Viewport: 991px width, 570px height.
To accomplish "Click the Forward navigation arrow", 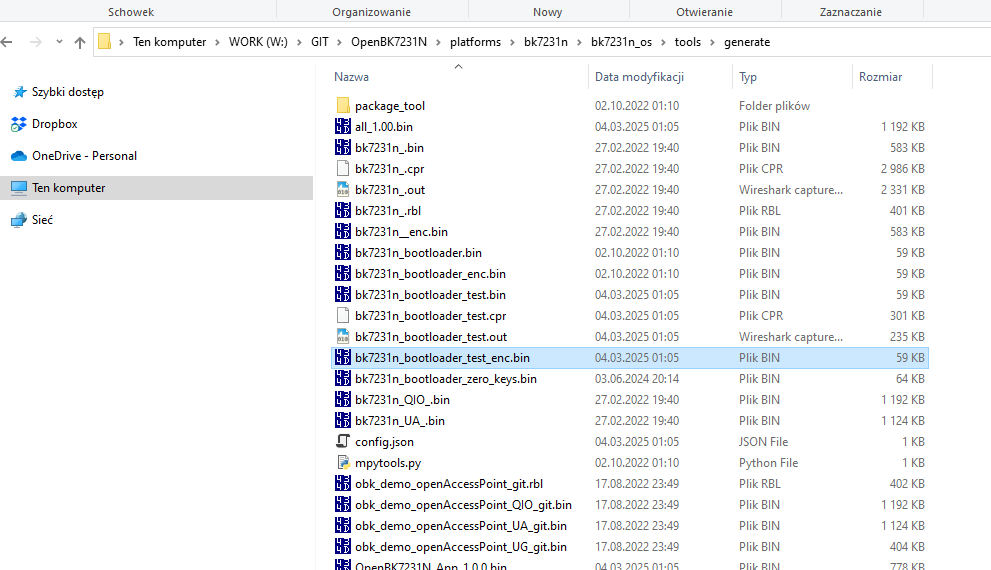I will point(36,42).
